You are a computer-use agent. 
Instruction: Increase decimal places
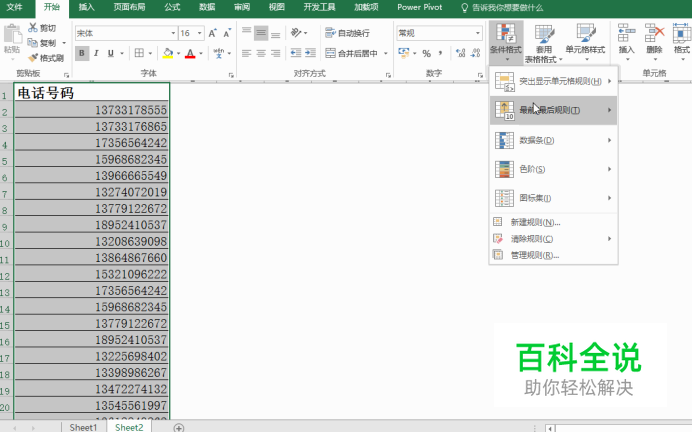(461, 53)
